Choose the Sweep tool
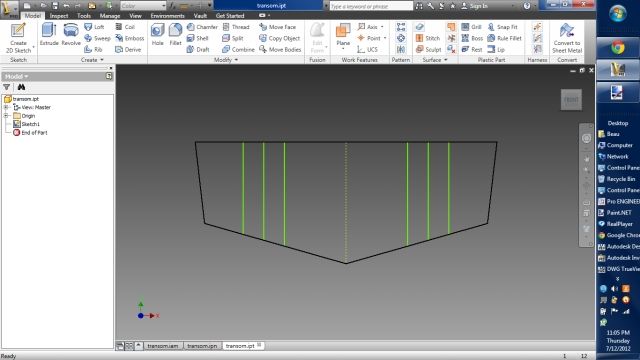640x360 pixels. coord(97,38)
